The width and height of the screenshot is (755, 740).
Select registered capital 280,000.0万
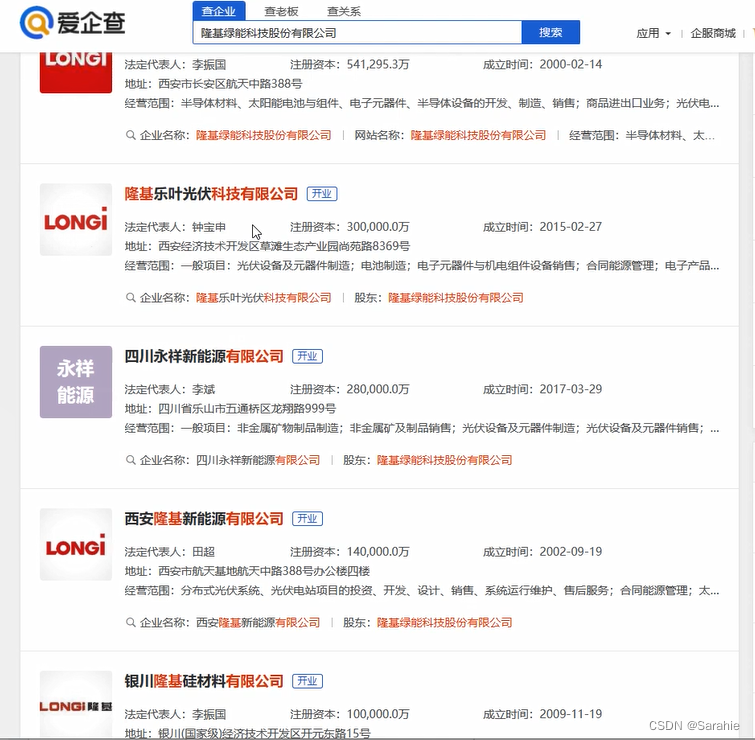tap(378, 389)
